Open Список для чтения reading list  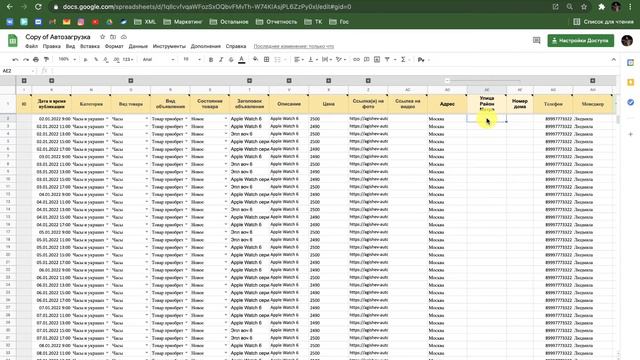point(603,22)
